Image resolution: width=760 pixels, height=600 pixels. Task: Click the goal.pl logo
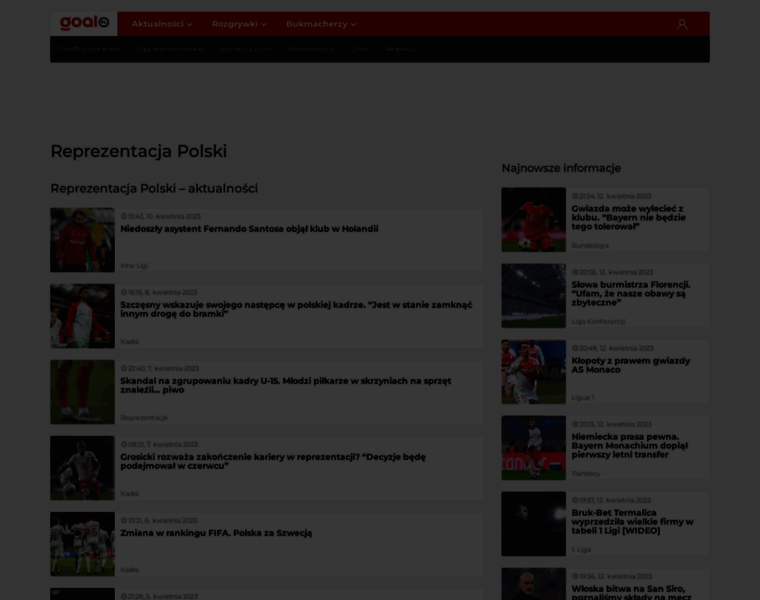click(x=84, y=23)
